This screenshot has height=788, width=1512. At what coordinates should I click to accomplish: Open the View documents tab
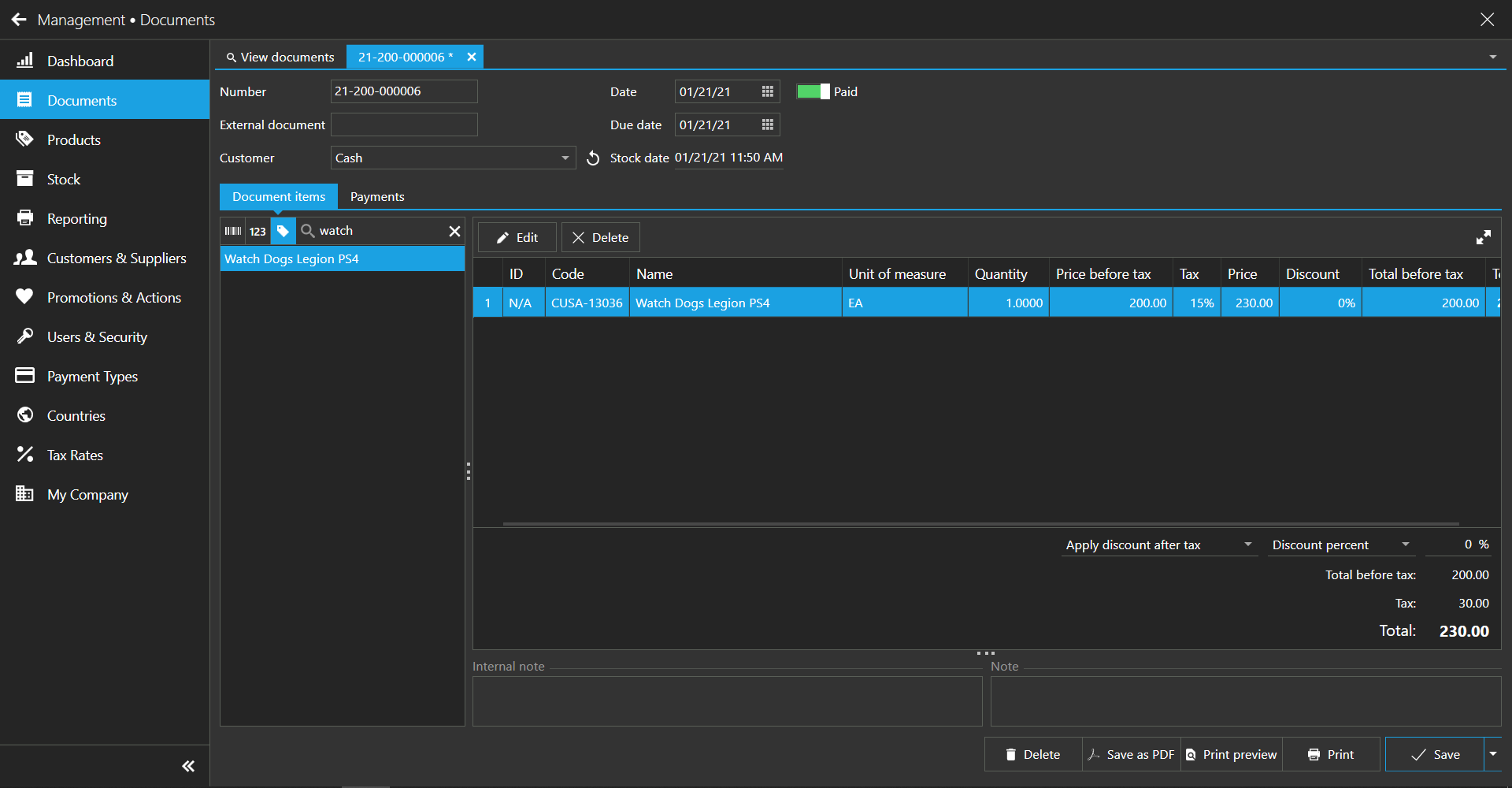click(280, 57)
